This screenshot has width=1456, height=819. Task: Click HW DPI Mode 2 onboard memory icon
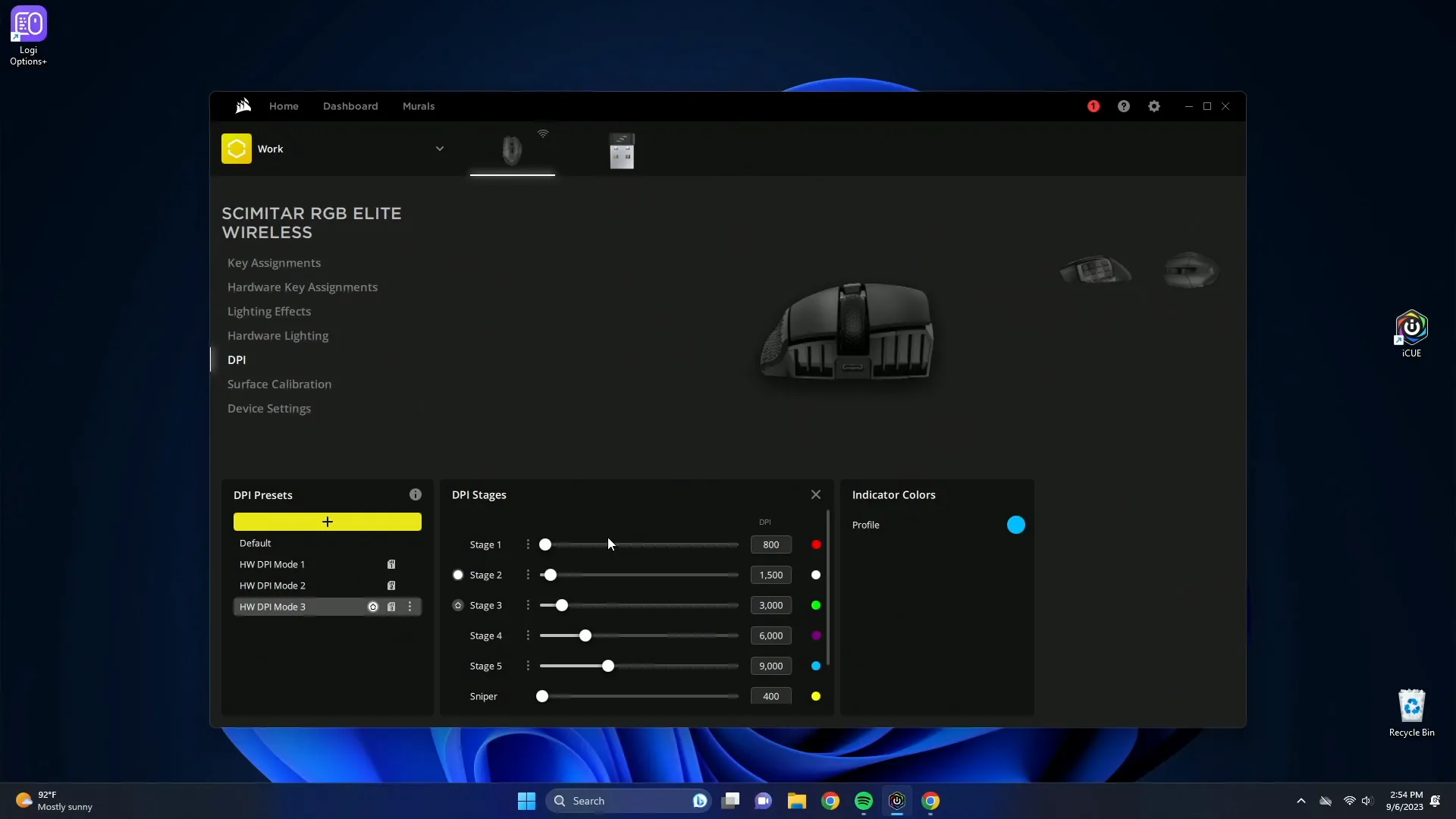pos(391,585)
